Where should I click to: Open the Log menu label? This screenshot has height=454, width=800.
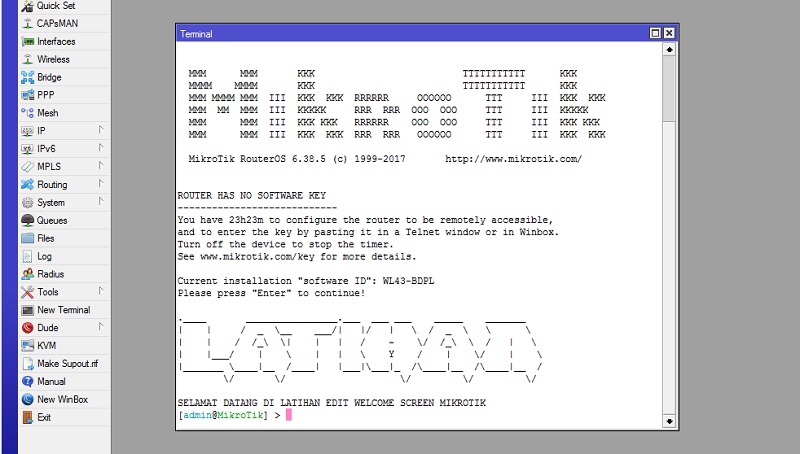[44, 257]
